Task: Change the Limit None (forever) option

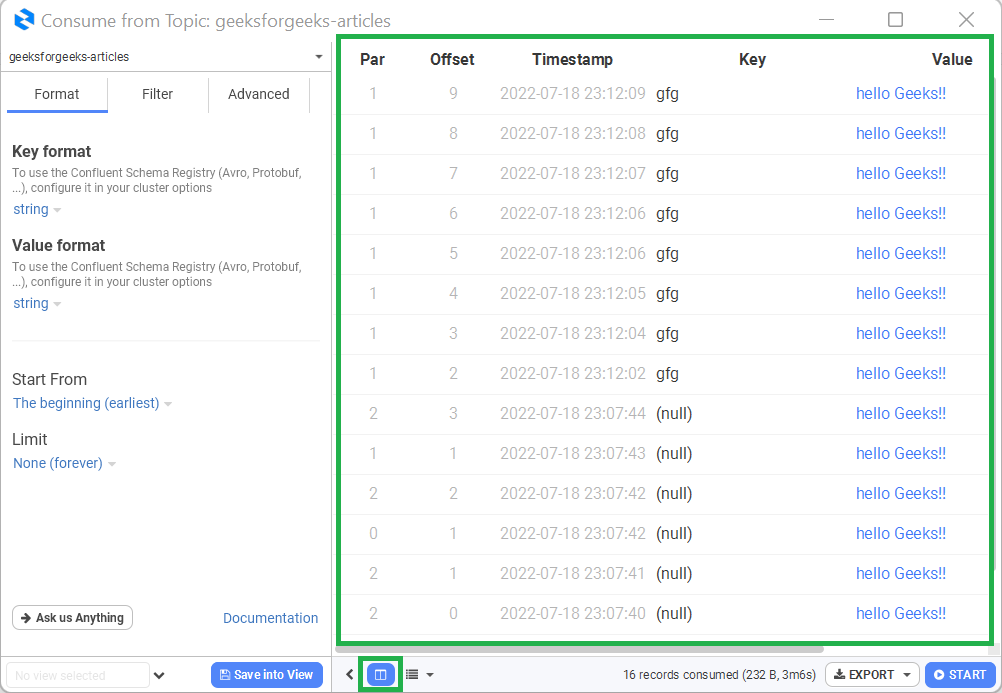Action: coord(64,463)
